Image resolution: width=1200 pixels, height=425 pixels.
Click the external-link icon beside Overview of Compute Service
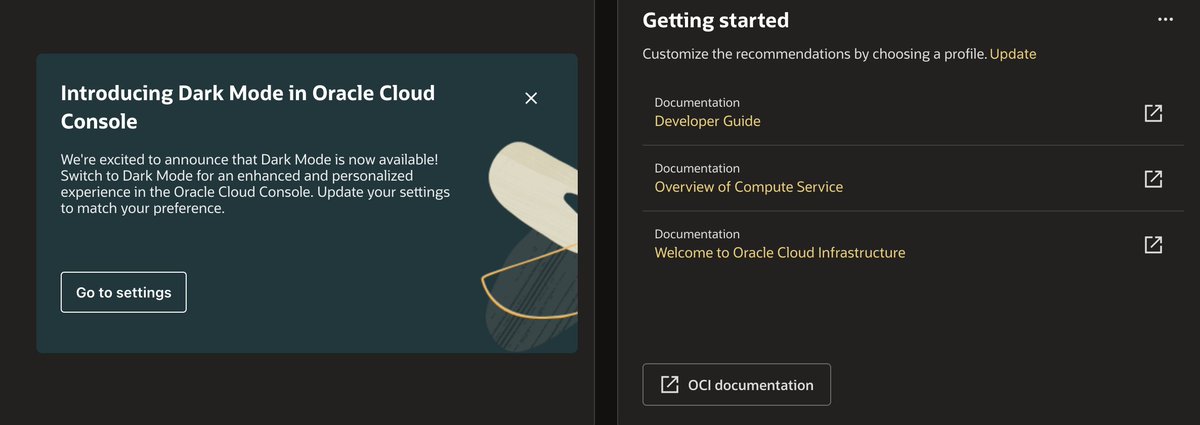(x=1152, y=179)
